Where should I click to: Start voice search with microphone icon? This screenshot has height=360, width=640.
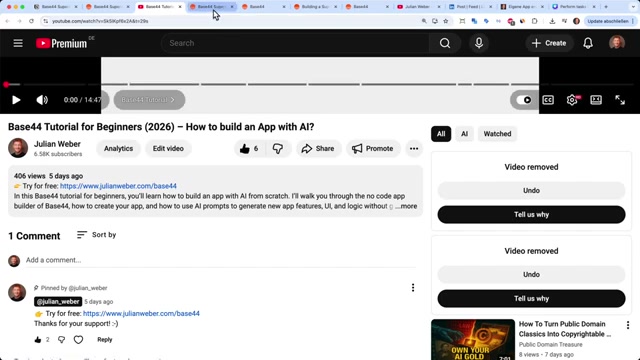[x=479, y=43]
